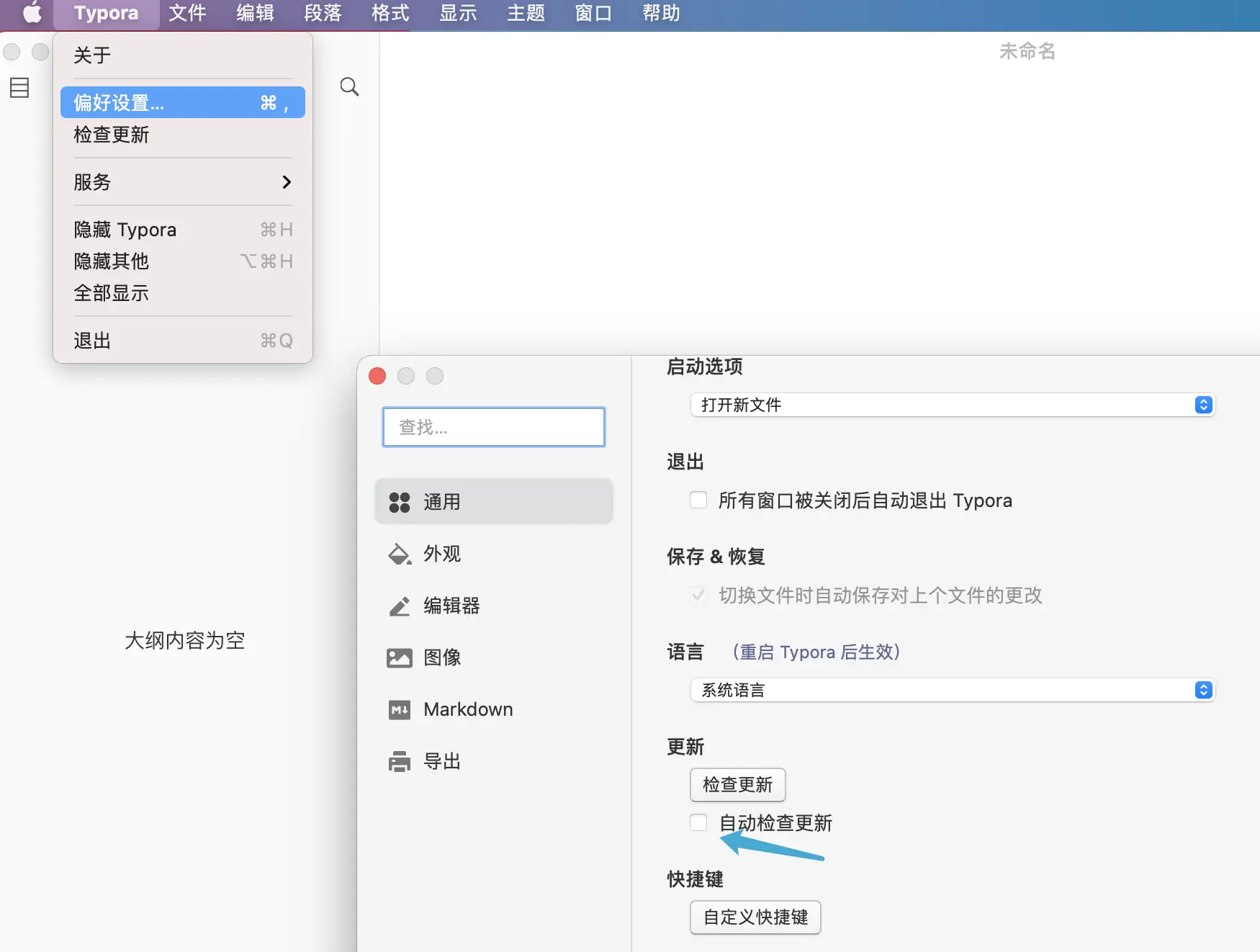
Task: Click the 自定义快捷键 button
Action: (x=755, y=917)
